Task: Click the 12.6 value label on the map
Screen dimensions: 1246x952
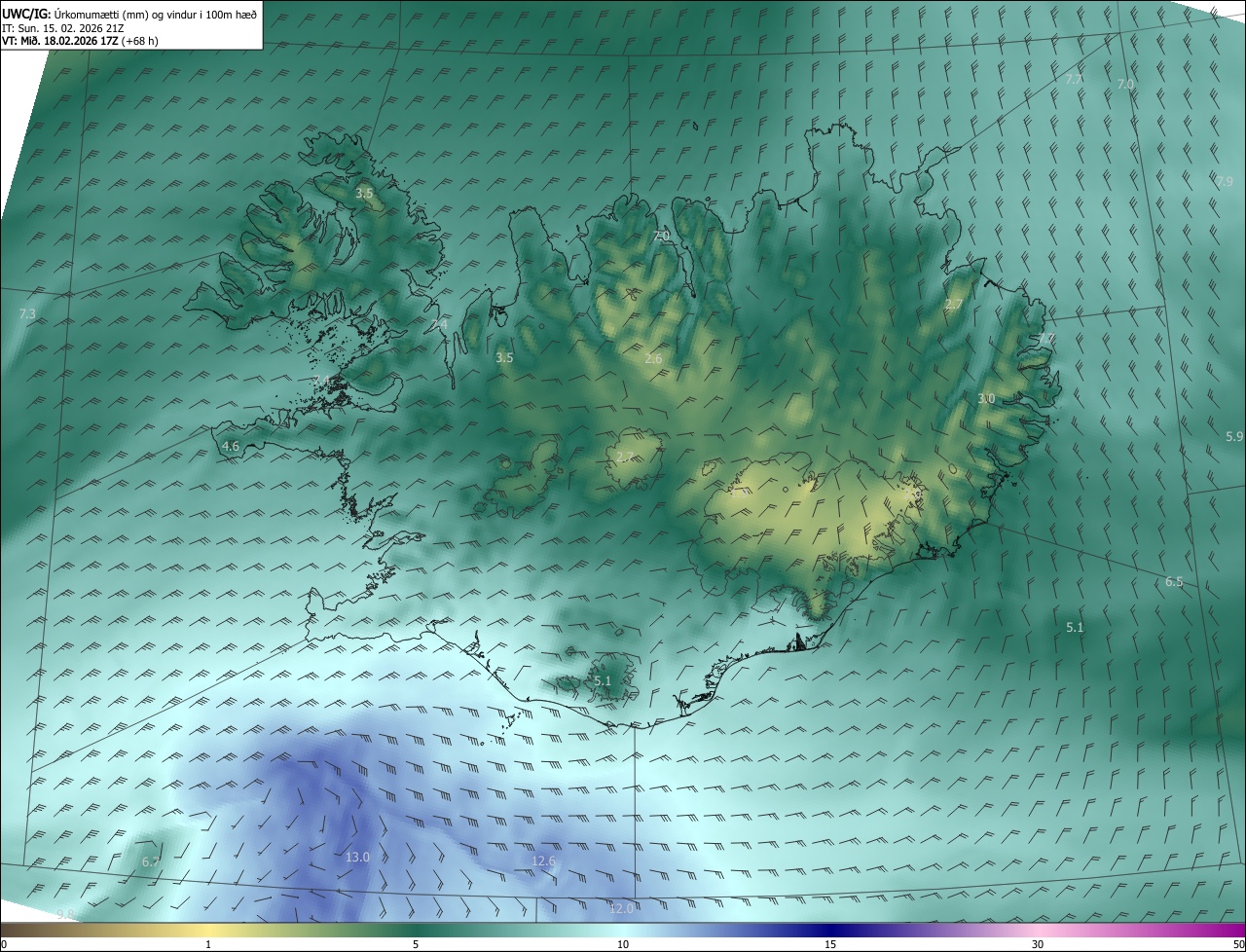Action: tap(543, 860)
